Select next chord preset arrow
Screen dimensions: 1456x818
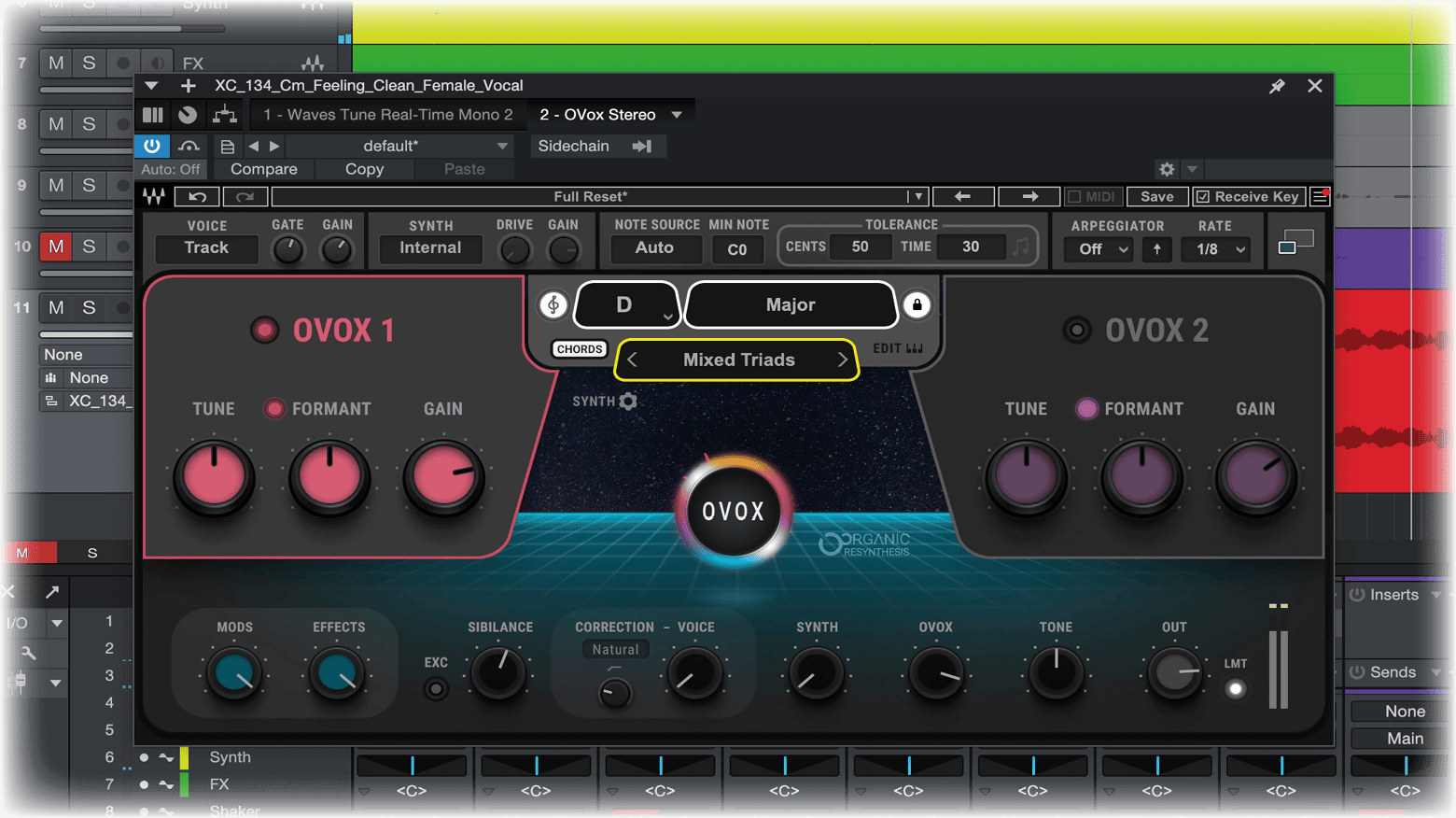[842, 360]
